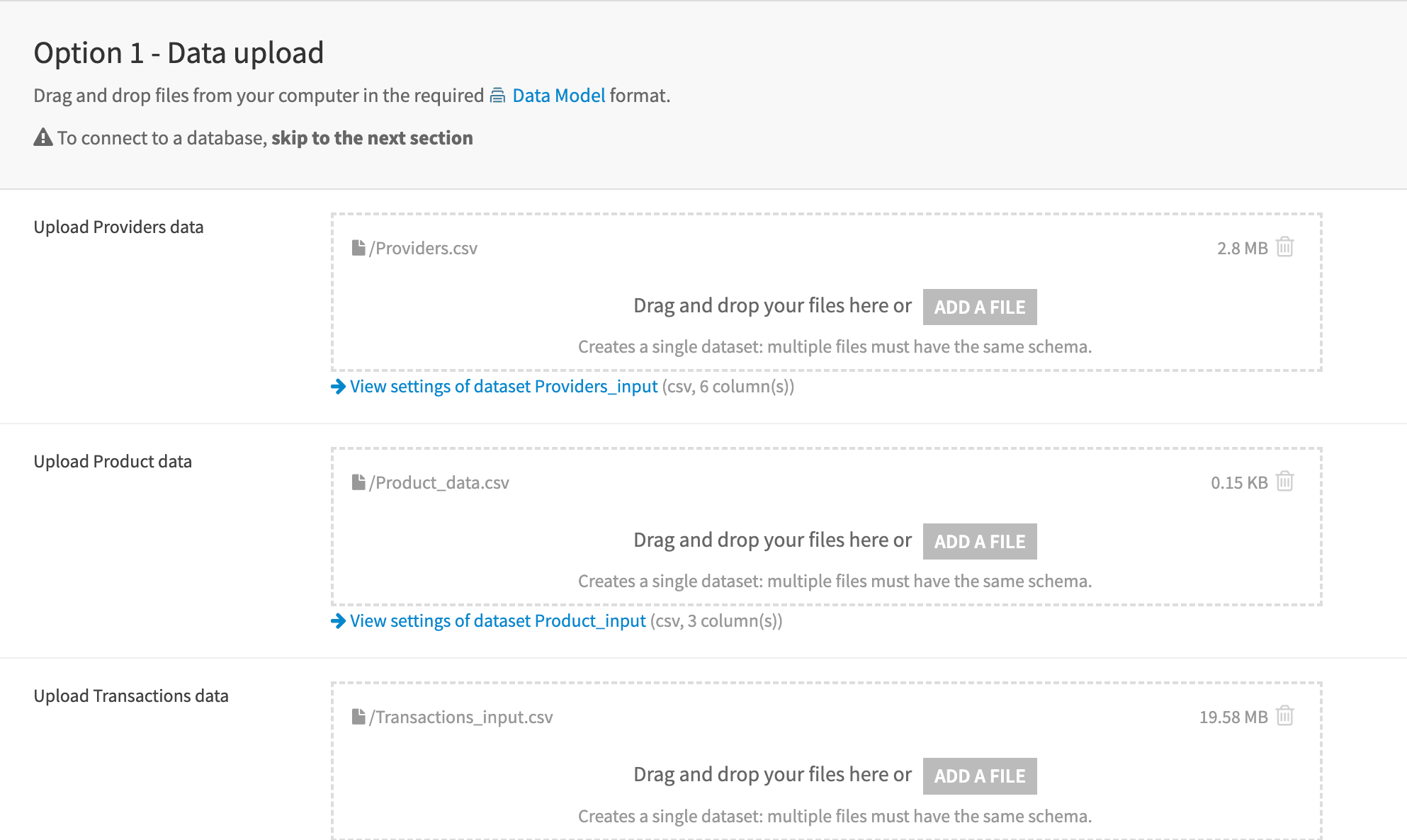The image size is (1407, 840).
Task: View settings of dataset Providers_input
Action: (504, 387)
